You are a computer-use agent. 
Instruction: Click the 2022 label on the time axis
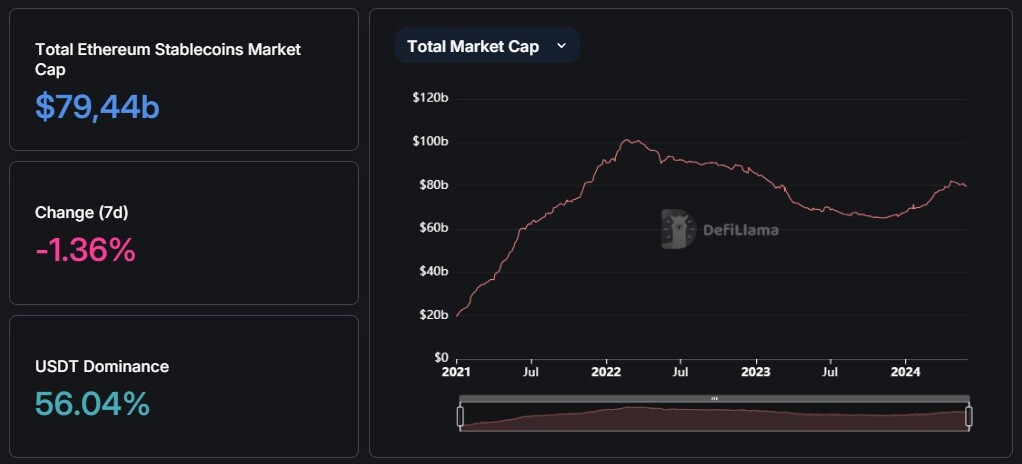(x=607, y=372)
